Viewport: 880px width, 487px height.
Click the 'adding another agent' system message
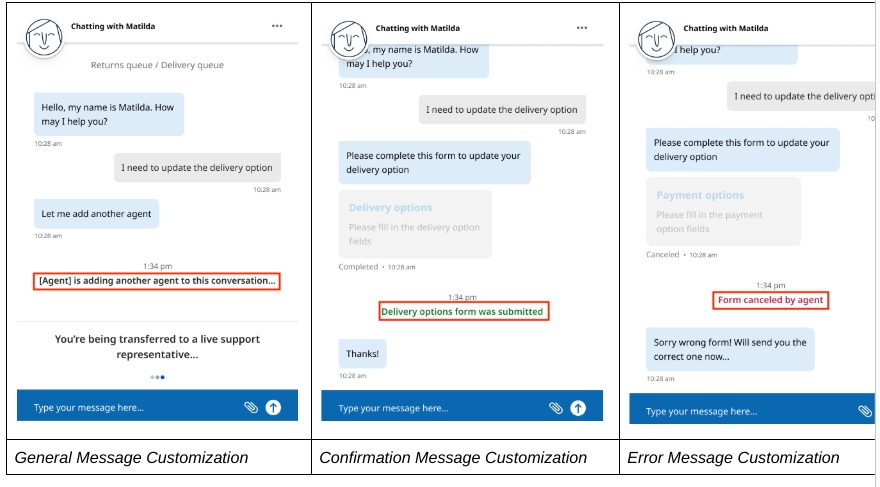tap(157, 281)
